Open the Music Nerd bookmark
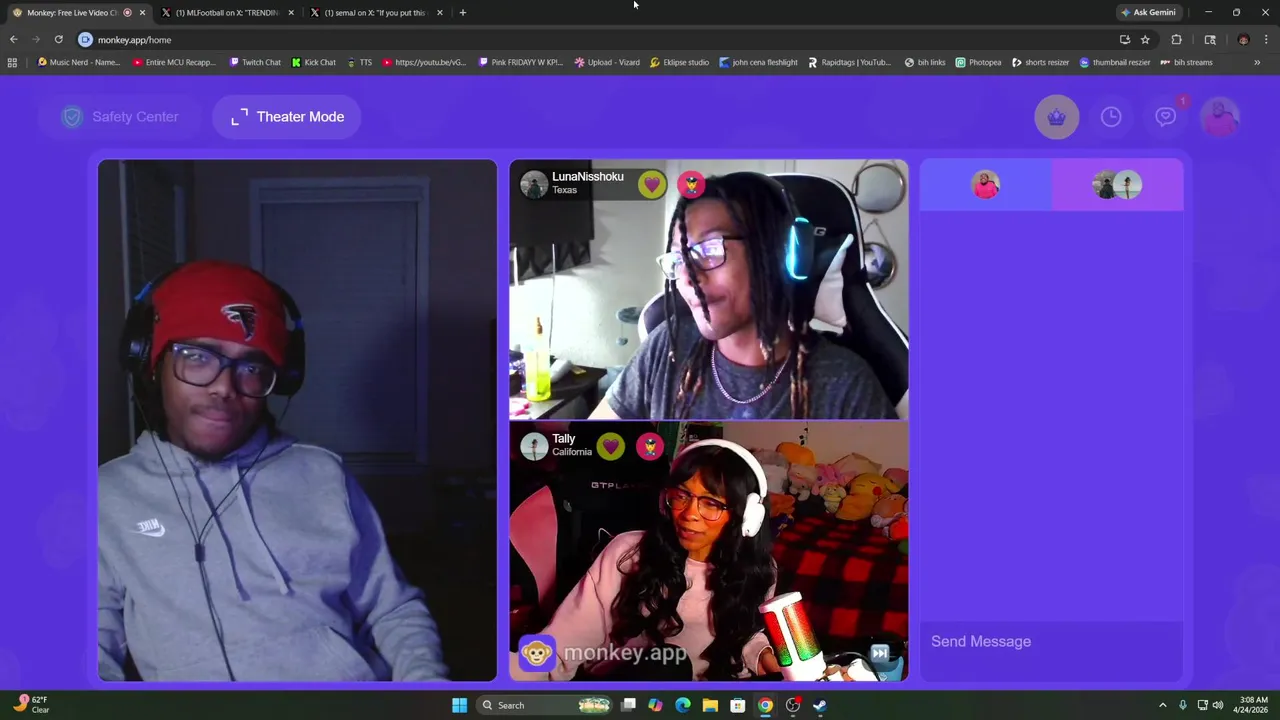The width and height of the screenshot is (1280, 720). tap(78, 62)
